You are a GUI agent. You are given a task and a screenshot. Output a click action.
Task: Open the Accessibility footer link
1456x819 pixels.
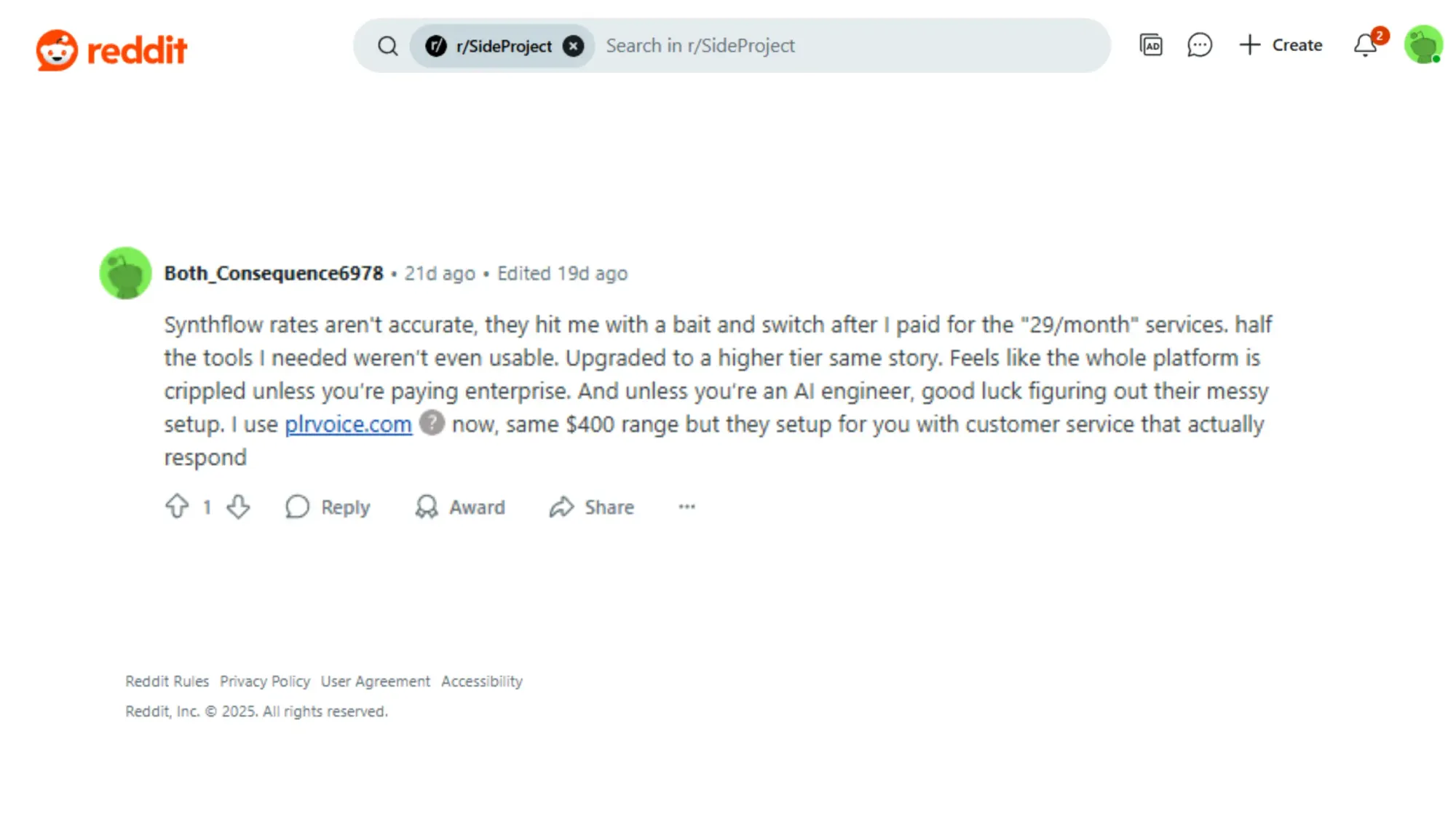point(481,681)
